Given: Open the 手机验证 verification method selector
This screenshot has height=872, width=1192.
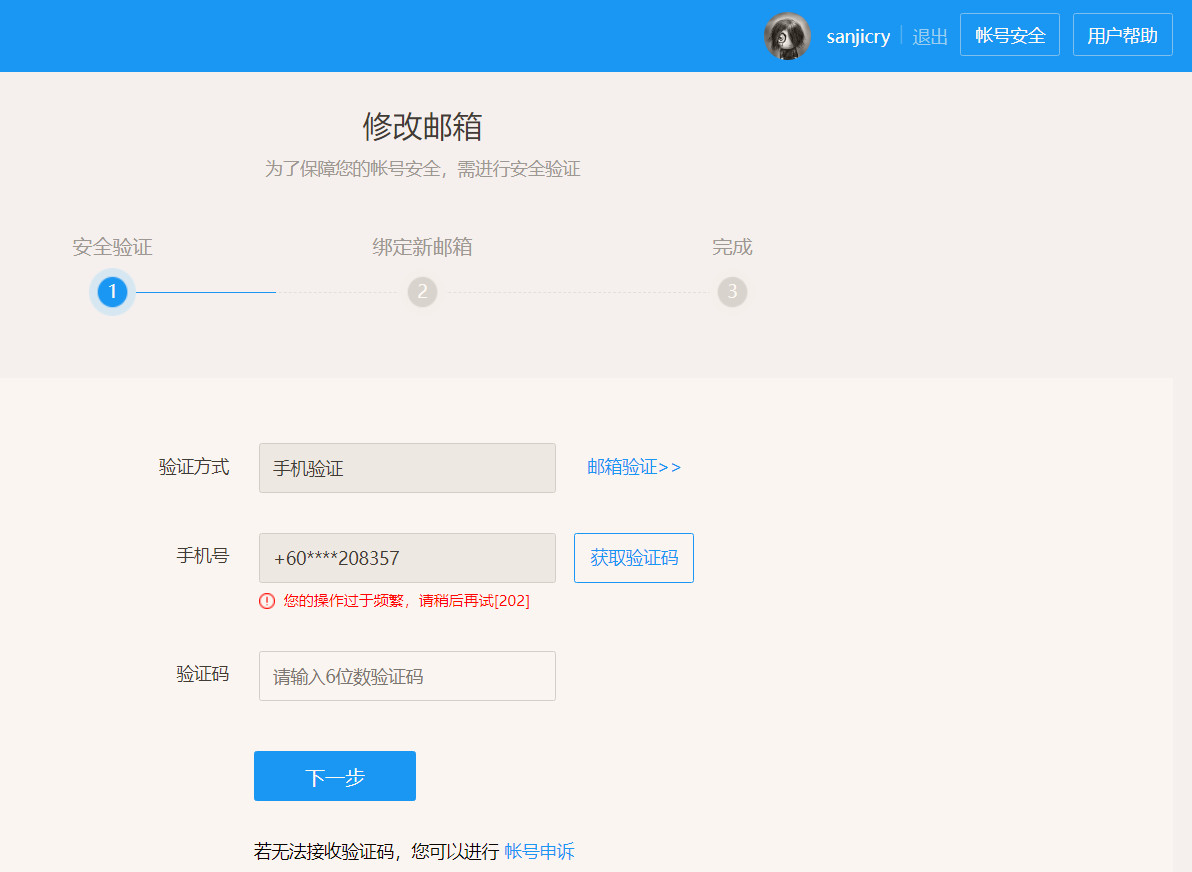Looking at the screenshot, I should 407,467.
